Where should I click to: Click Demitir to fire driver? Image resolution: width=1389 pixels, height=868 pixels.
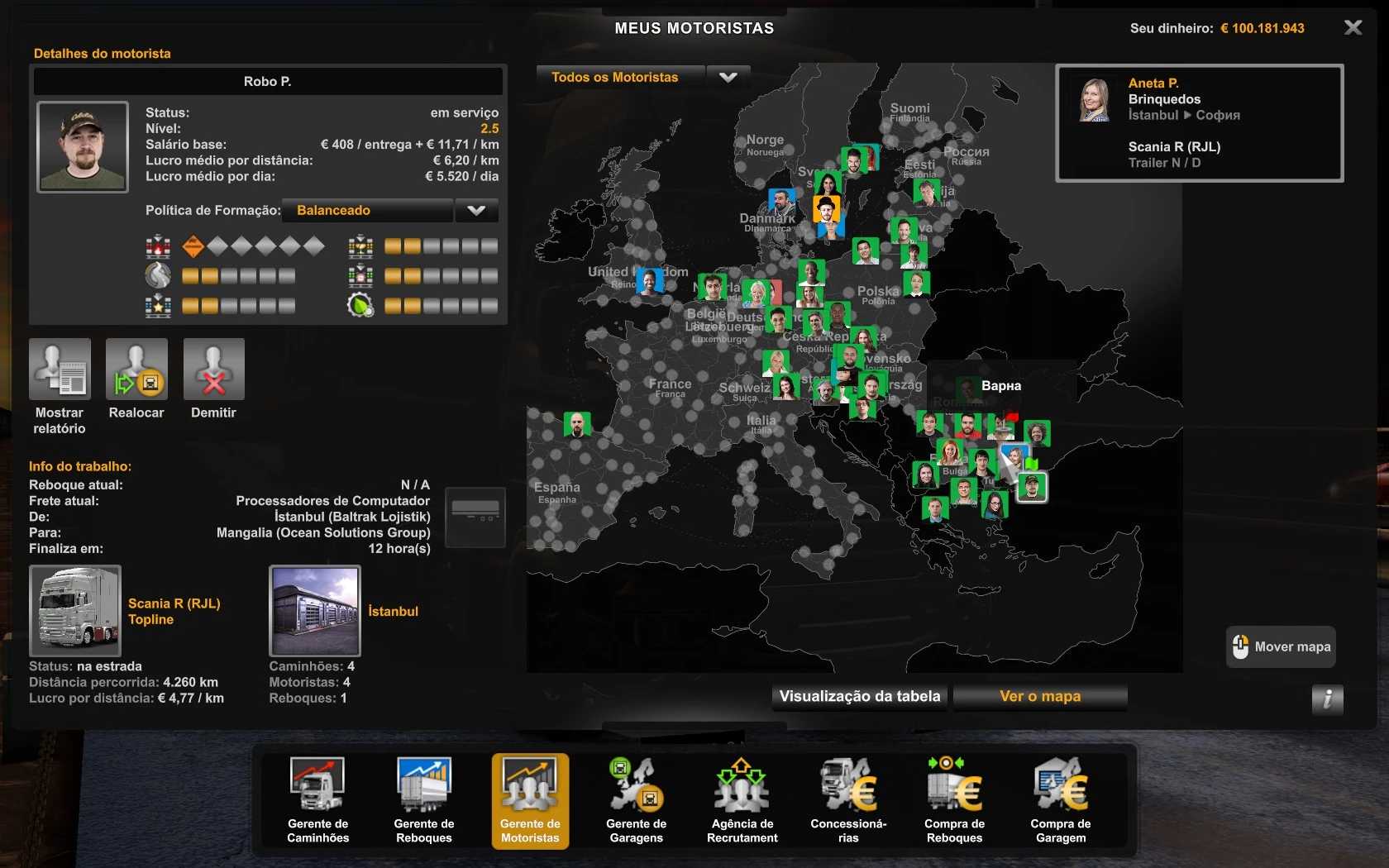pyautogui.click(x=213, y=370)
